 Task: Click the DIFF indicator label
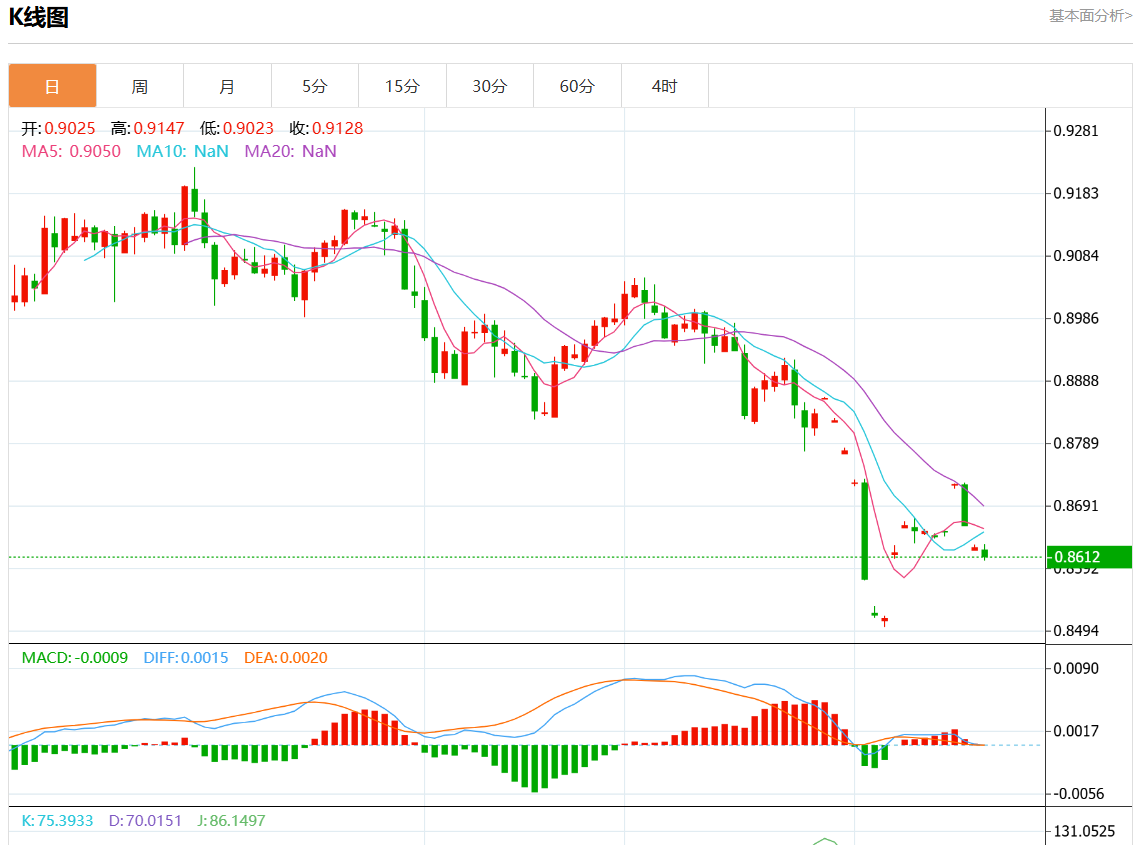pos(185,658)
